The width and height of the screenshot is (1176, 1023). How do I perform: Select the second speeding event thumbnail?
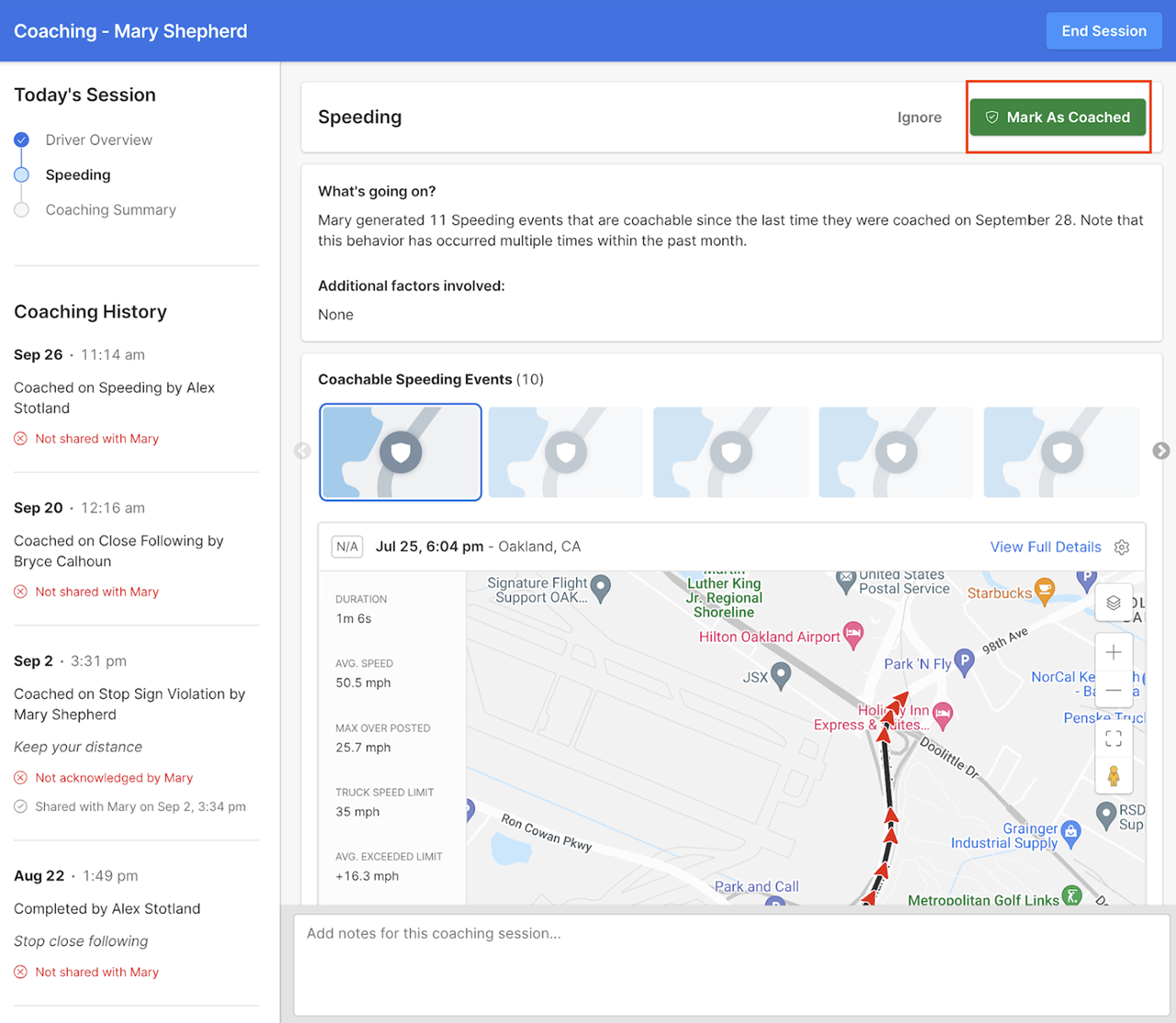(565, 453)
